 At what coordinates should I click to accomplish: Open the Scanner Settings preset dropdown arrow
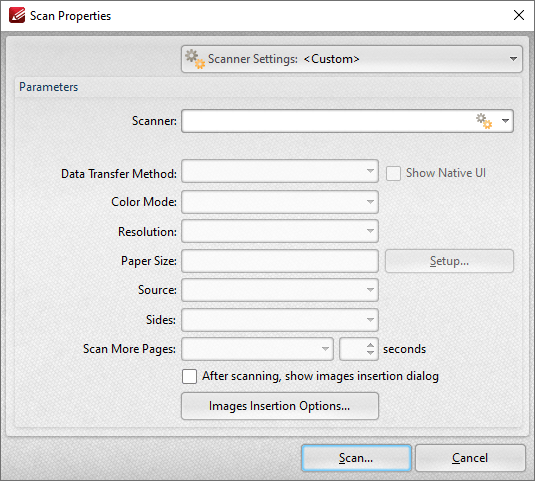tap(513, 59)
